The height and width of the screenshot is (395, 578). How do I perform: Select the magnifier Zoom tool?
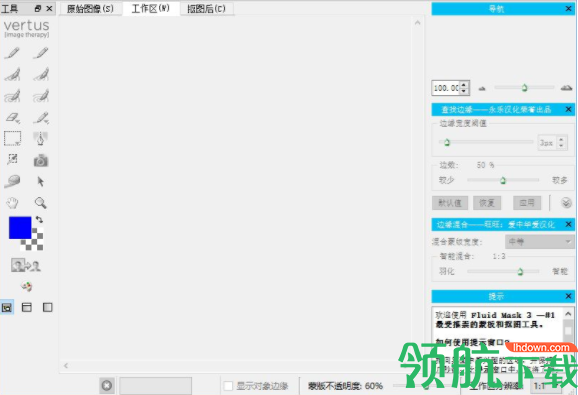point(41,203)
